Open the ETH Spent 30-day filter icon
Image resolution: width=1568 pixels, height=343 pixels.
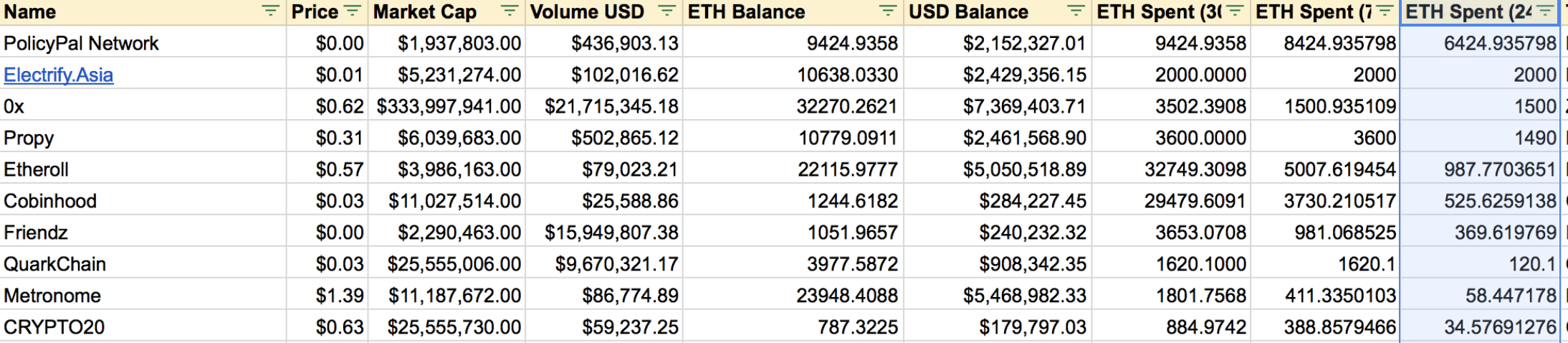click(1235, 11)
